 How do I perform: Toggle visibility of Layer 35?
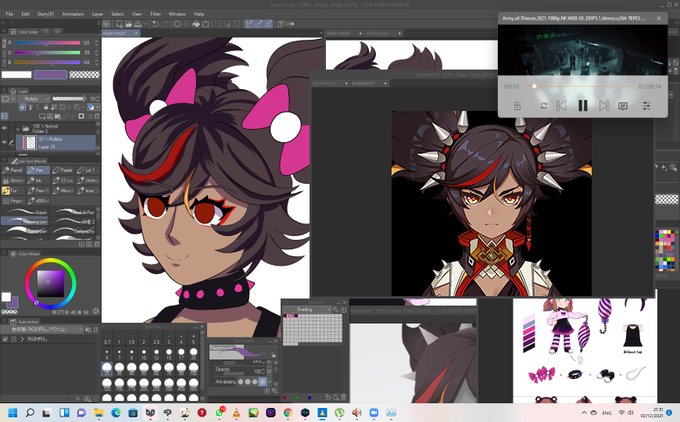click(x=4, y=142)
